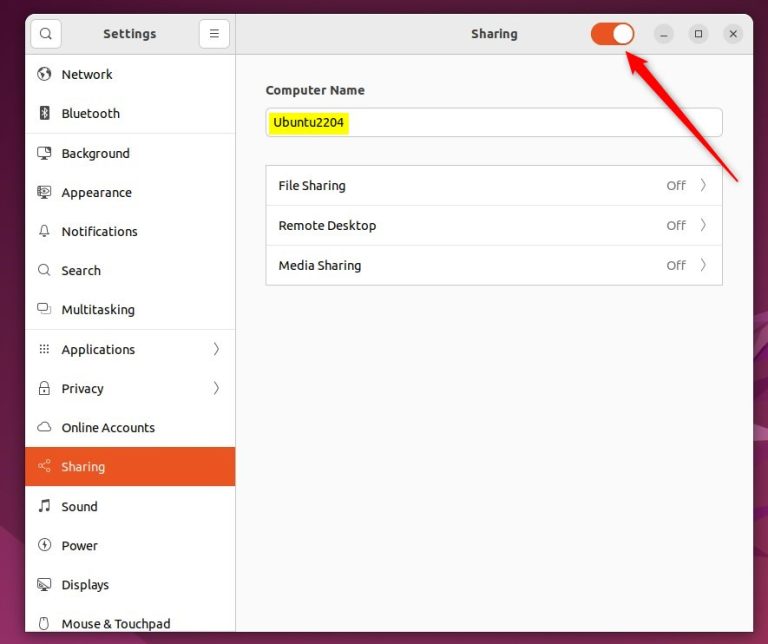768x644 pixels.
Task: Select the Sharing label in sidebar
Action: (83, 467)
